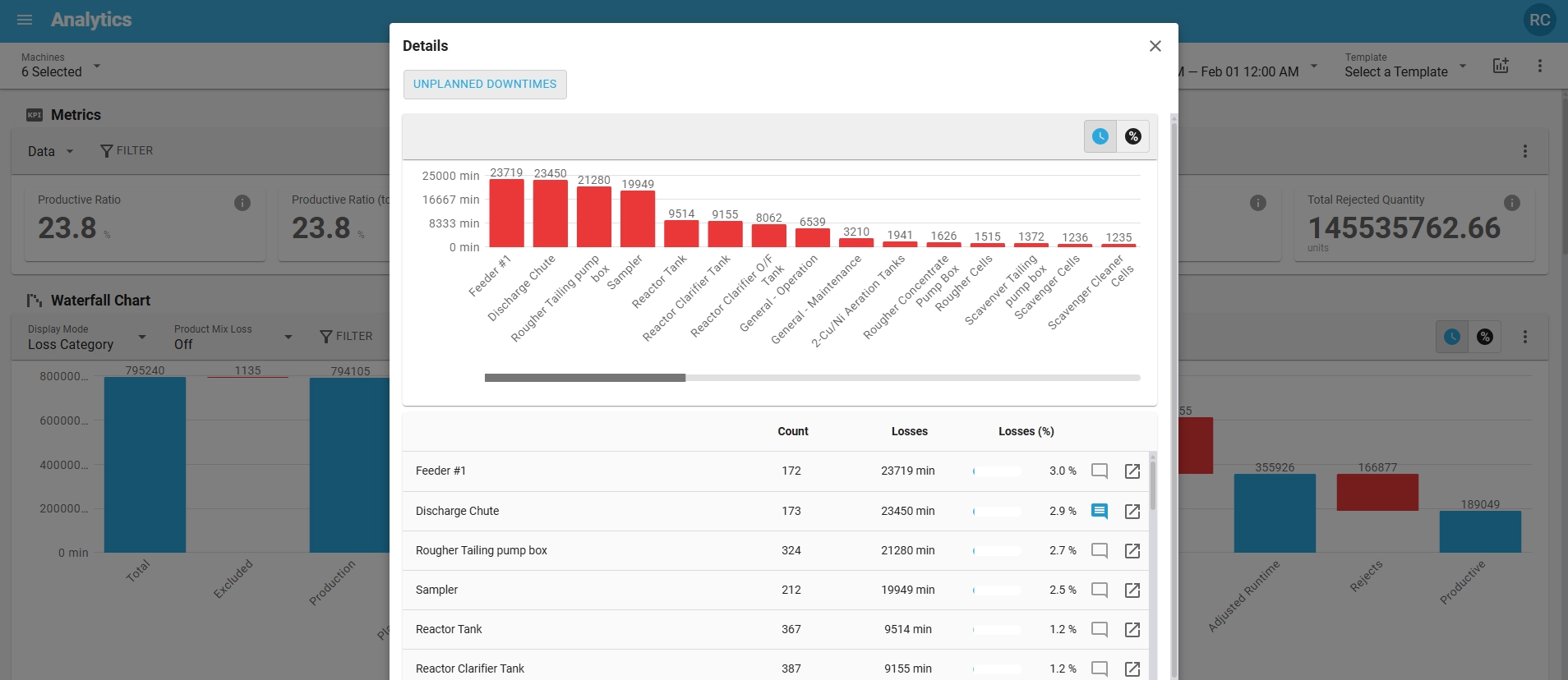Screen dimensions: 1568x680
Task: Open RC user avatar menu
Action: tap(1539, 20)
